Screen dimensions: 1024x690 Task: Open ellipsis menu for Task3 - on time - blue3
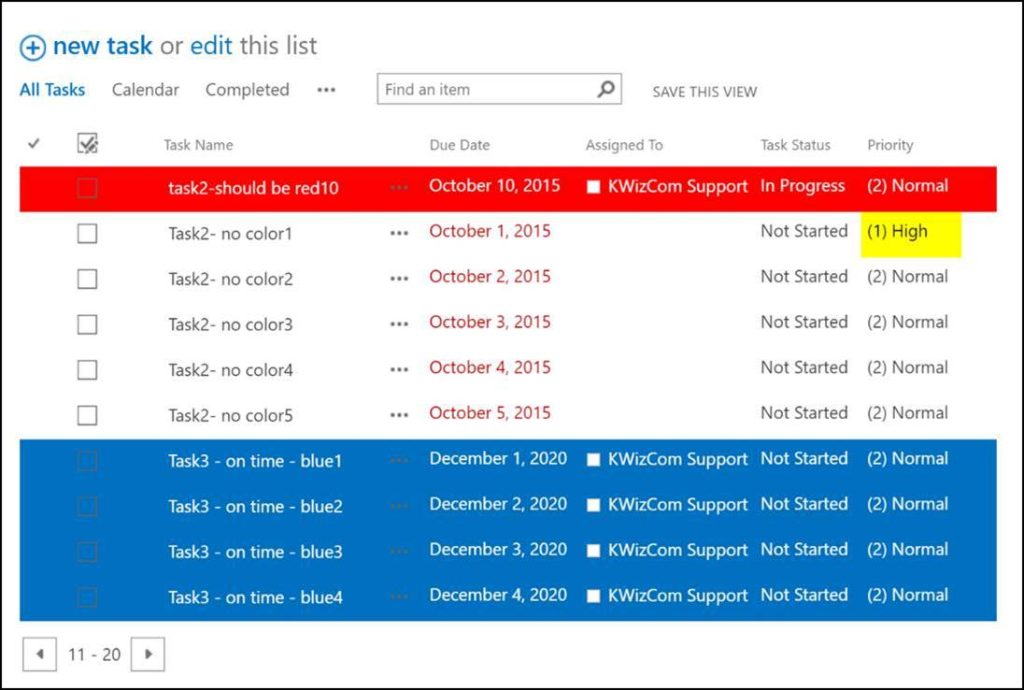pyautogui.click(x=399, y=552)
